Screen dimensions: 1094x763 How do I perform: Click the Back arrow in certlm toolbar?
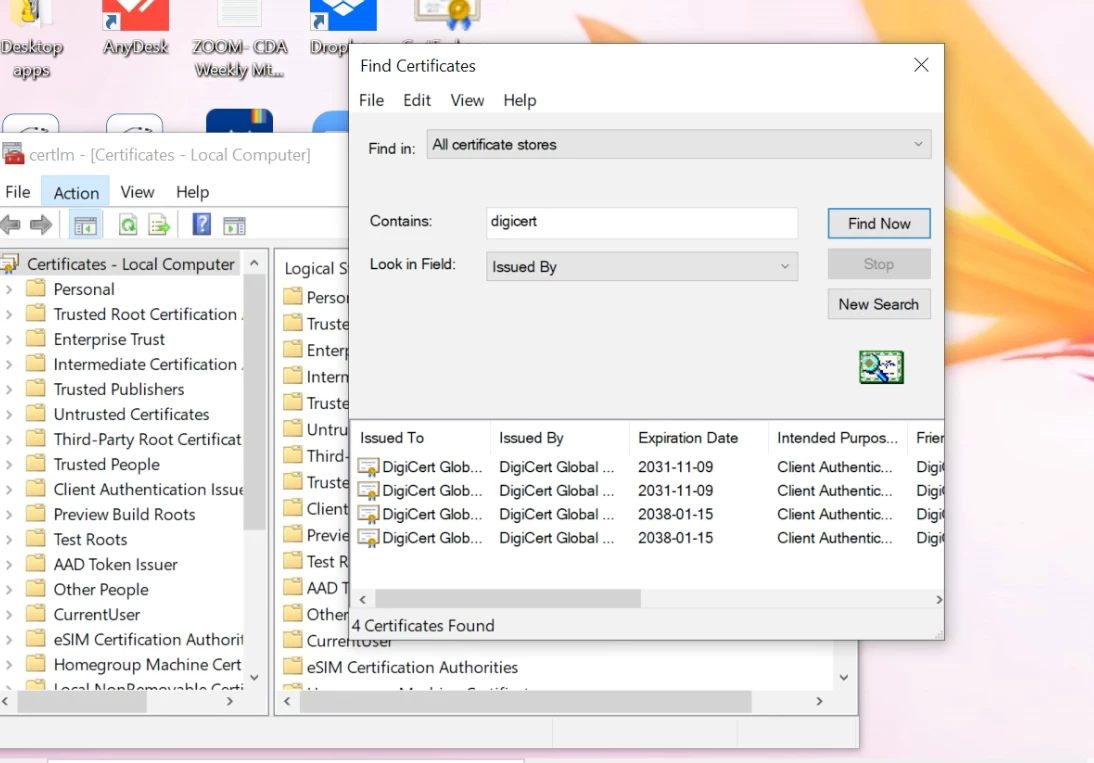tap(10, 225)
